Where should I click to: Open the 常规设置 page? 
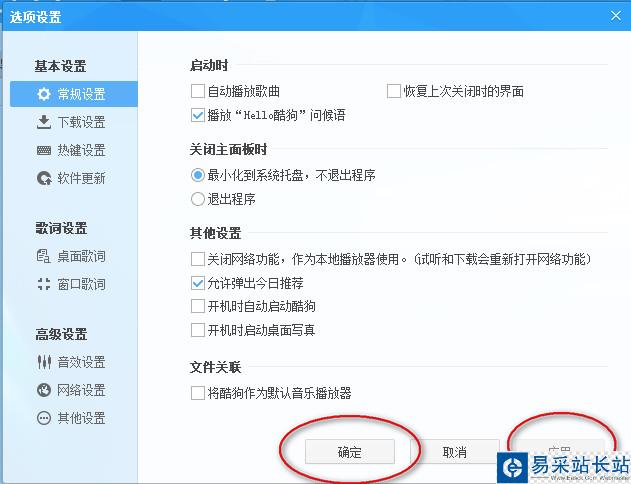point(74,94)
